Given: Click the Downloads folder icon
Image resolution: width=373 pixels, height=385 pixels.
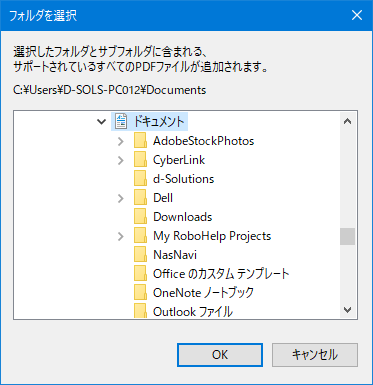Looking at the screenshot, I should click(x=140, y=217).
